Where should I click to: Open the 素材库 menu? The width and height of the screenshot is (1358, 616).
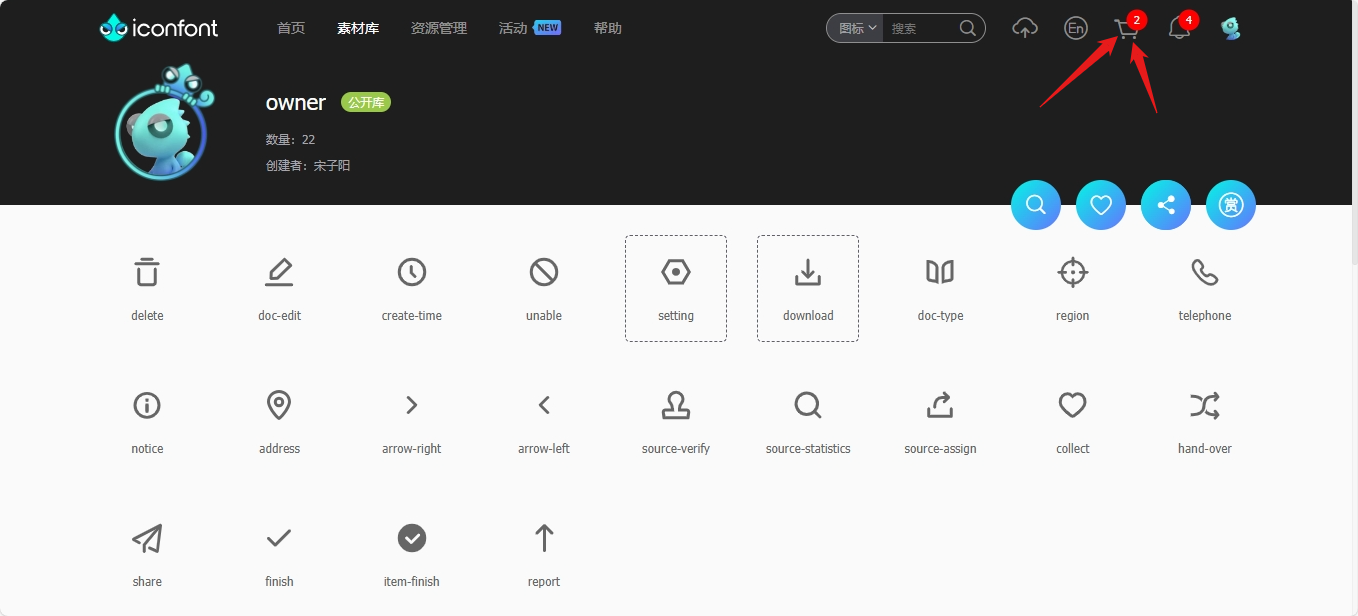(x=358, y=28)
